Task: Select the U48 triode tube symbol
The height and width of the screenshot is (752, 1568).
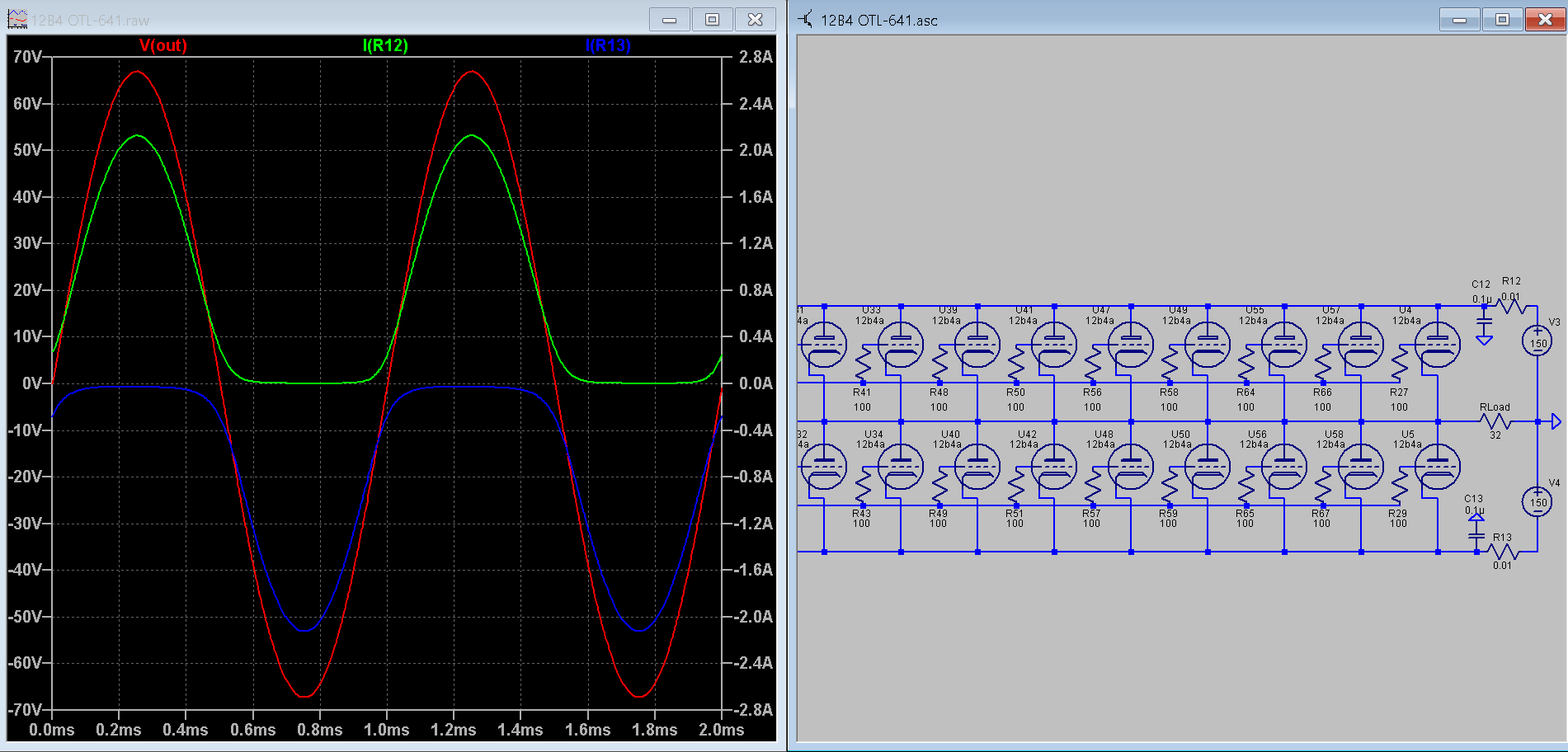Action: coord(1131,467)
